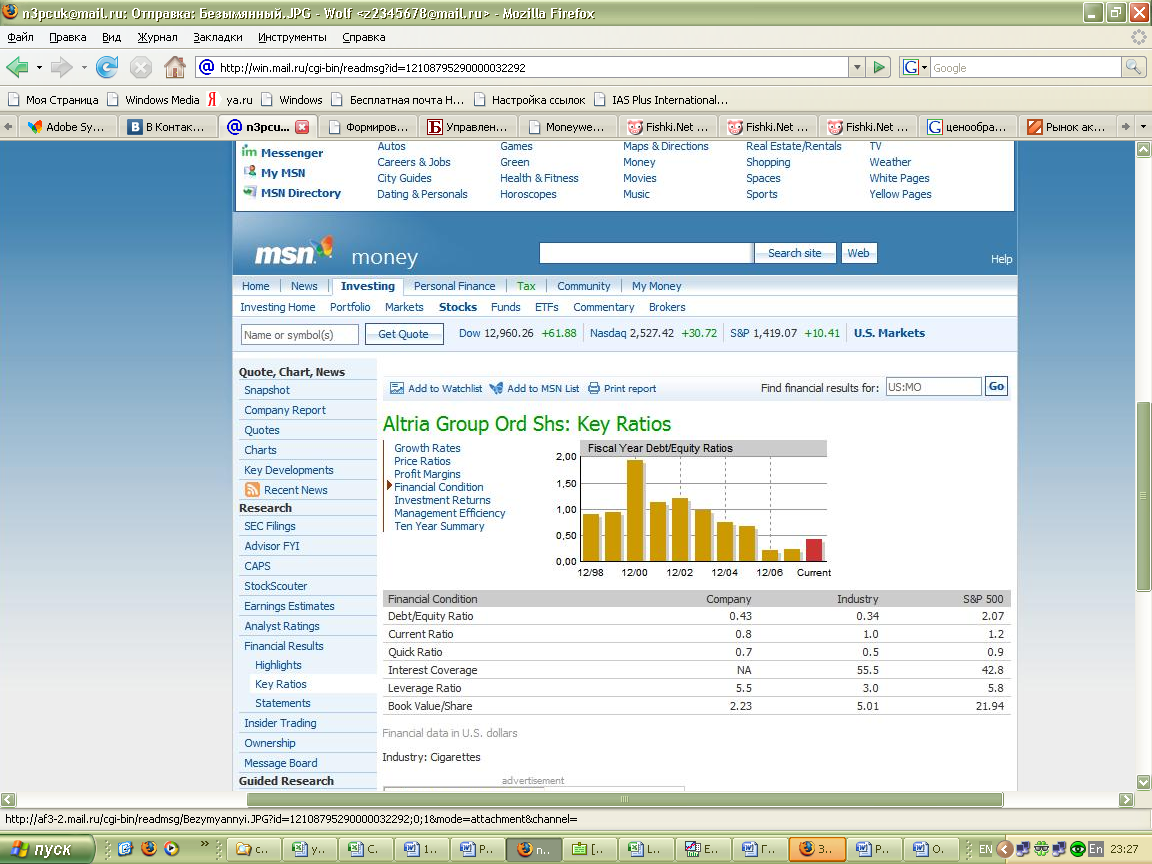1152x864 pixels.
Task: Click the red Current bar in chart
Action: [814, 550]
